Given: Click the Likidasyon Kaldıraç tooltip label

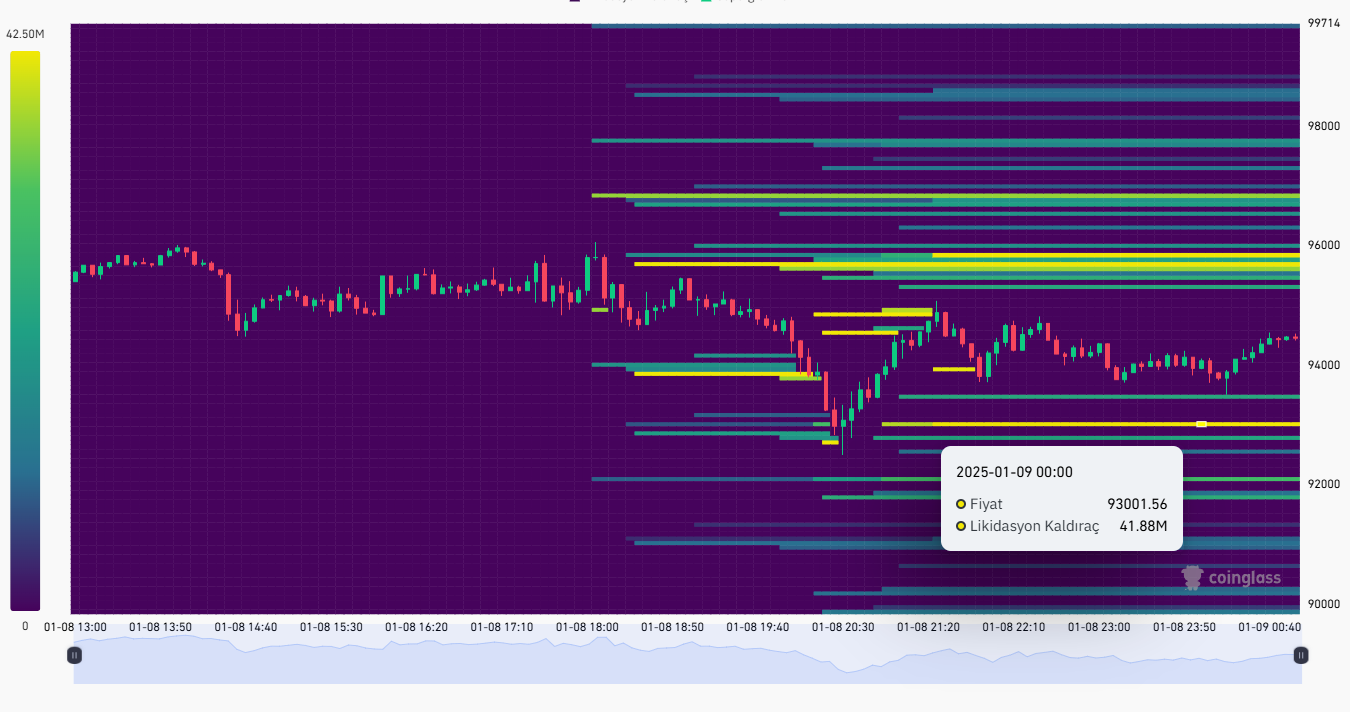Looking at the screenshot, I should pos(1034,526).
